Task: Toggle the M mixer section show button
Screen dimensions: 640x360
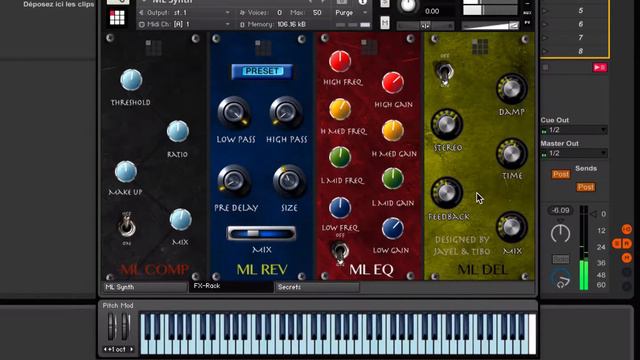Action: click(x=627, y=258)
